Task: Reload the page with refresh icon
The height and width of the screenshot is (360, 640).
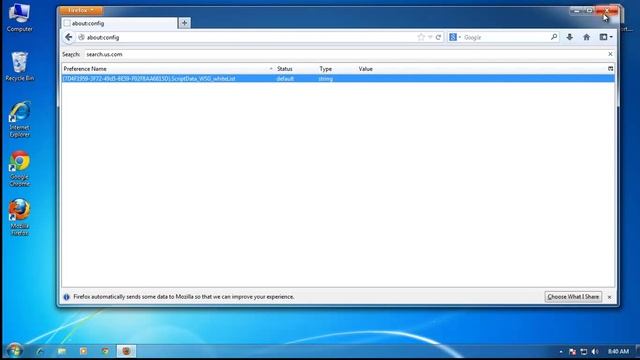Action: click(x=438, y=37)
